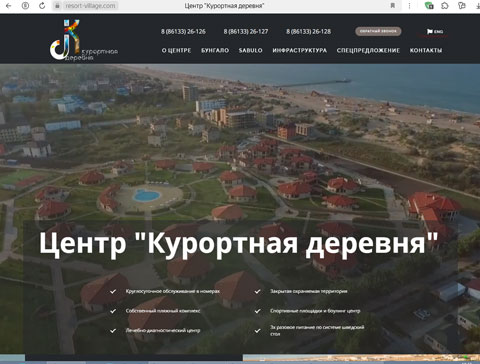The width and height of the screenshot is (480, 364).
Task: Open the extensions puzzle icon
Action: point(445,6)
